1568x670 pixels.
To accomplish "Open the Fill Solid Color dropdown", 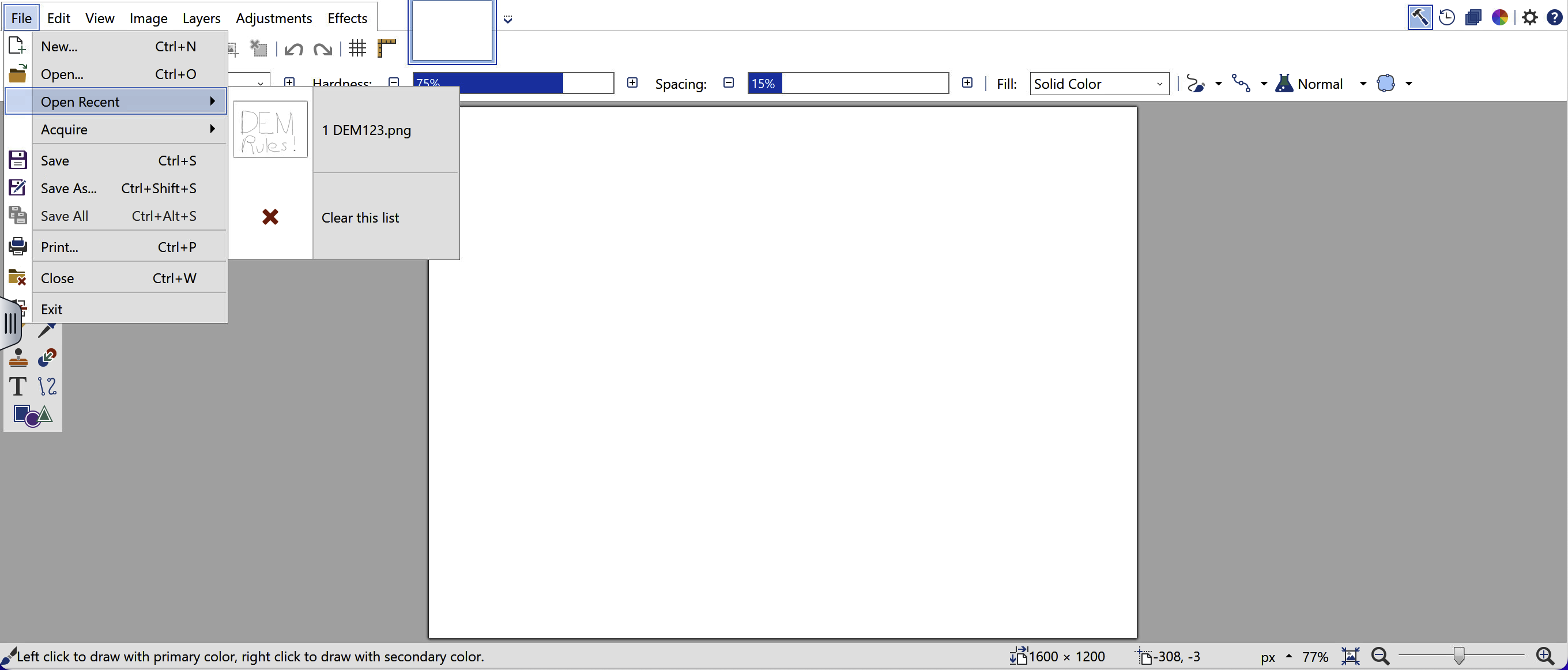I will click(x=1099, y=84).
